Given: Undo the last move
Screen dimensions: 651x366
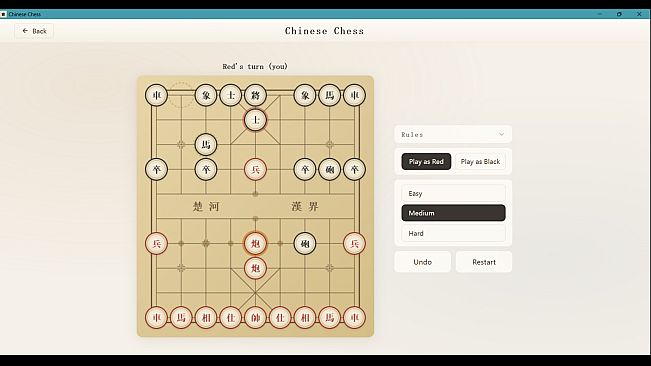Looking at the screenshot, I should [423, 262].
